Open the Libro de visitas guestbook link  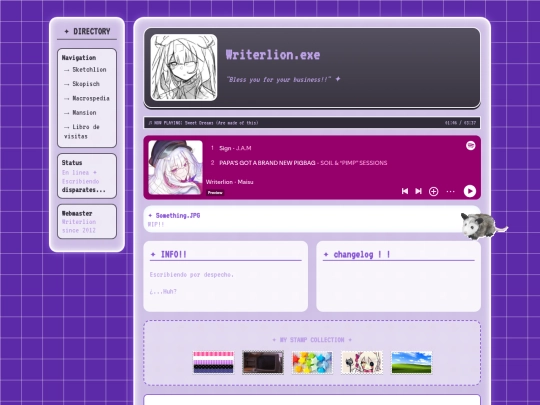coord(82,132)
